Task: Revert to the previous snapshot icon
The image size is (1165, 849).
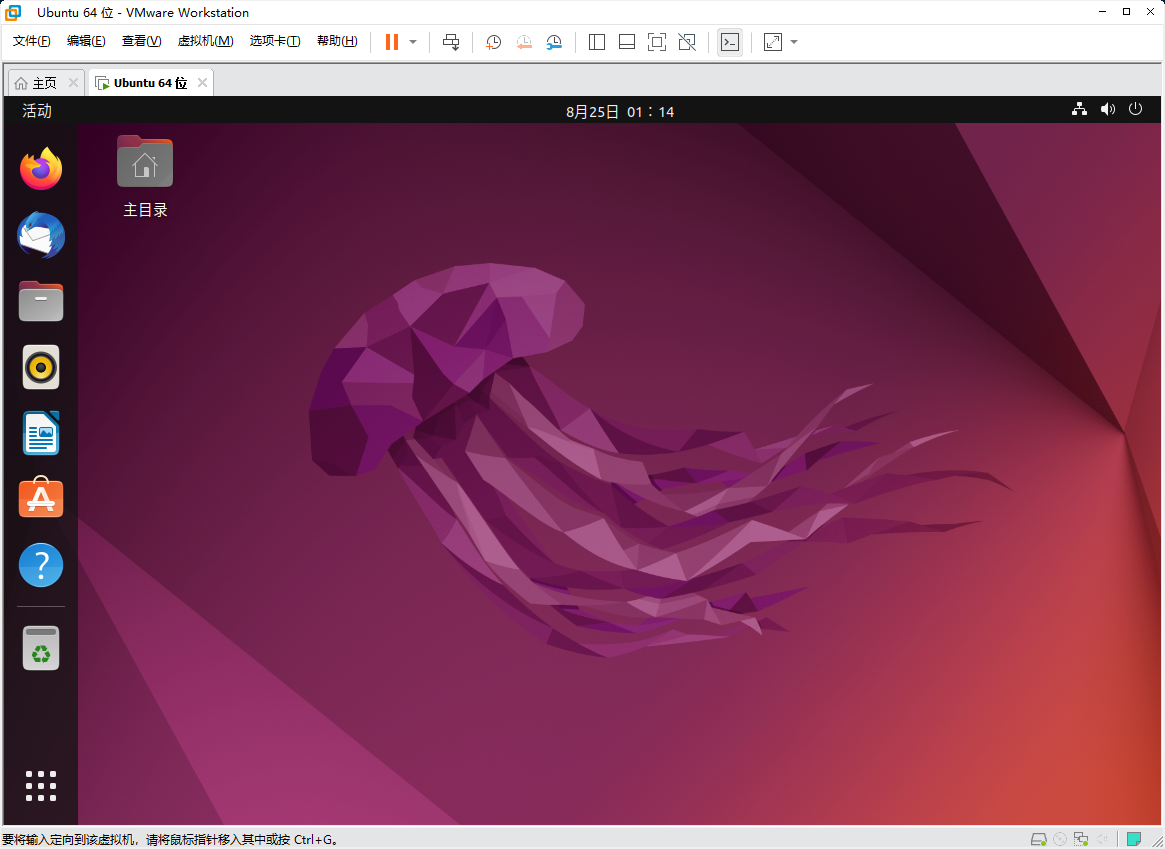Action: pos(524,42)
